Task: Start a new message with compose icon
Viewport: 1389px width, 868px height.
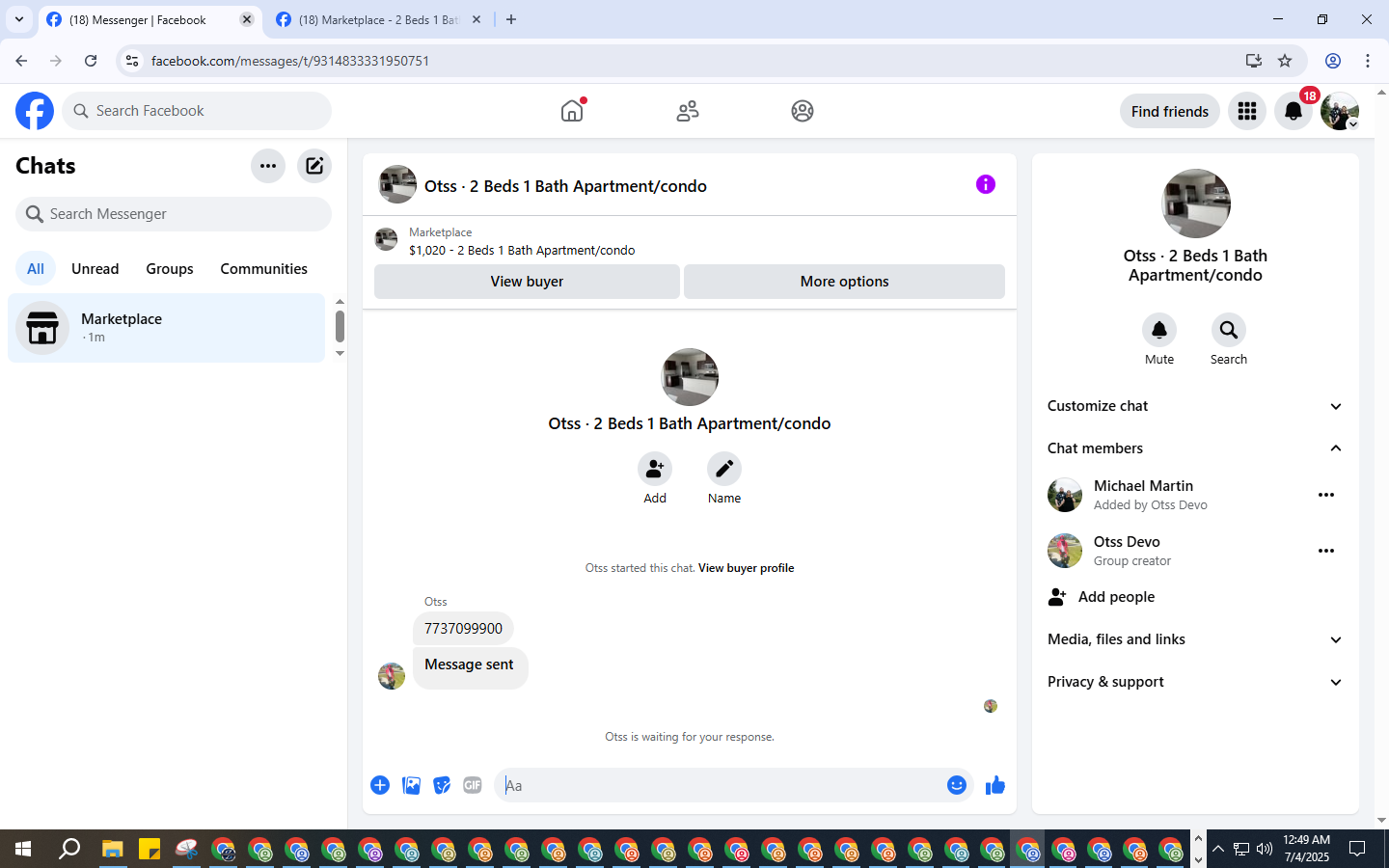Action: tap(314, 166)
